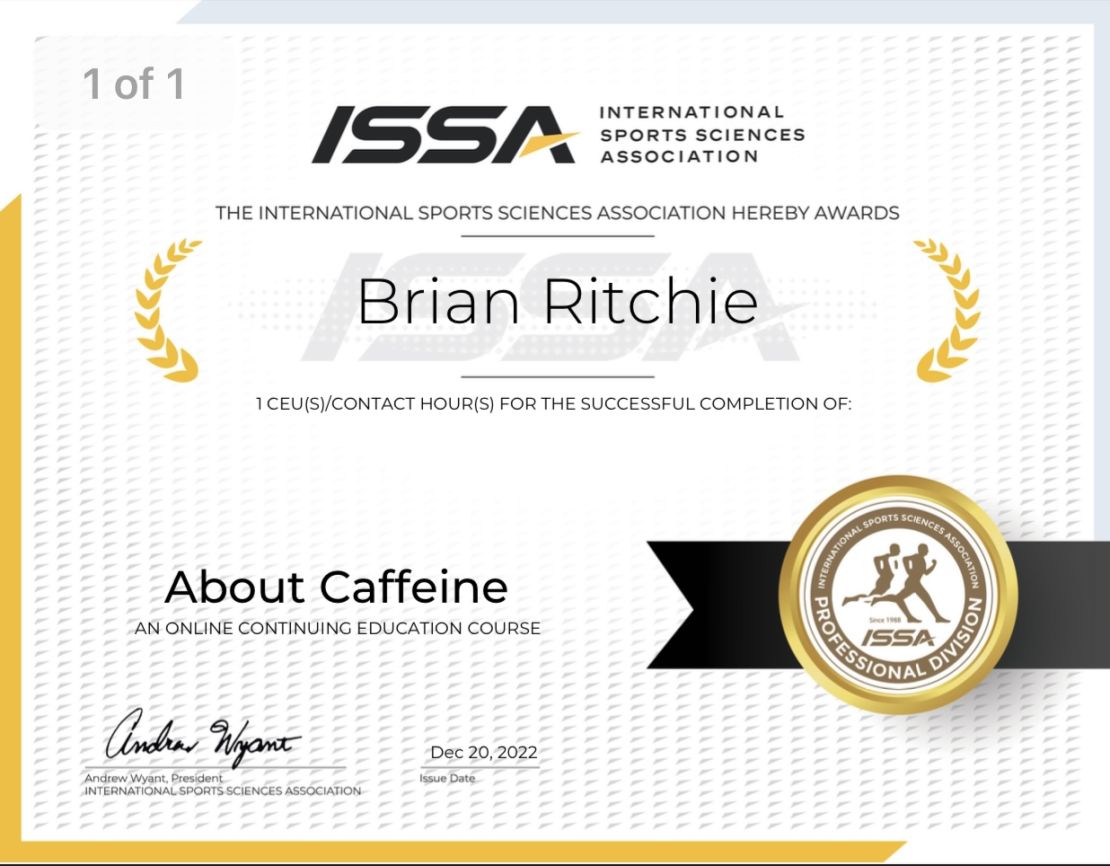This screenshot has height=866, width=1110.
Task: Click the association name below the signature
Action: pos(223,790)
